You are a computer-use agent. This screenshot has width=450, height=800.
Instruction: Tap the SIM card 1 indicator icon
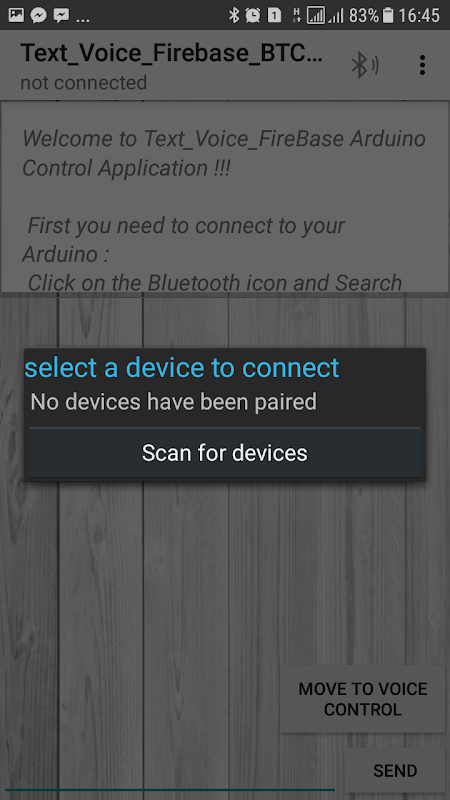click(274, 15)
